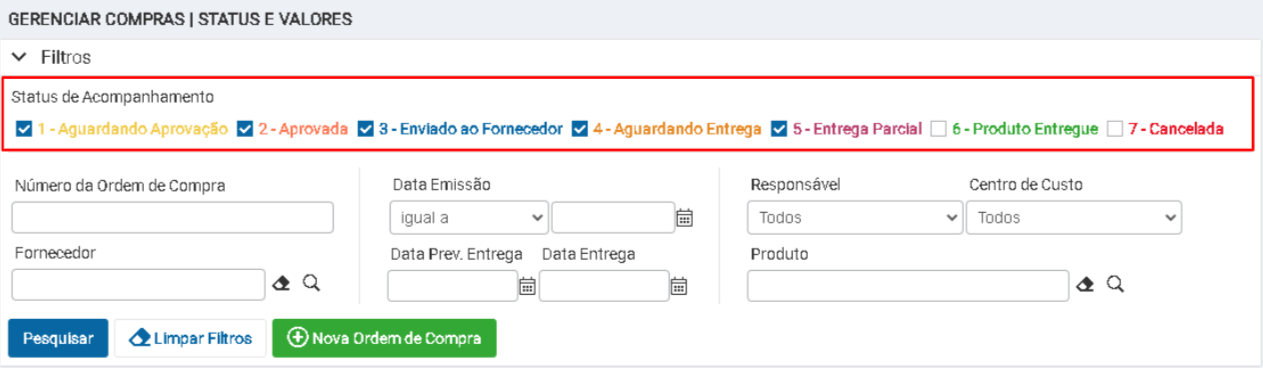Expand the Responsável dropdown
1263x369 pixels.
pos(855,217)
